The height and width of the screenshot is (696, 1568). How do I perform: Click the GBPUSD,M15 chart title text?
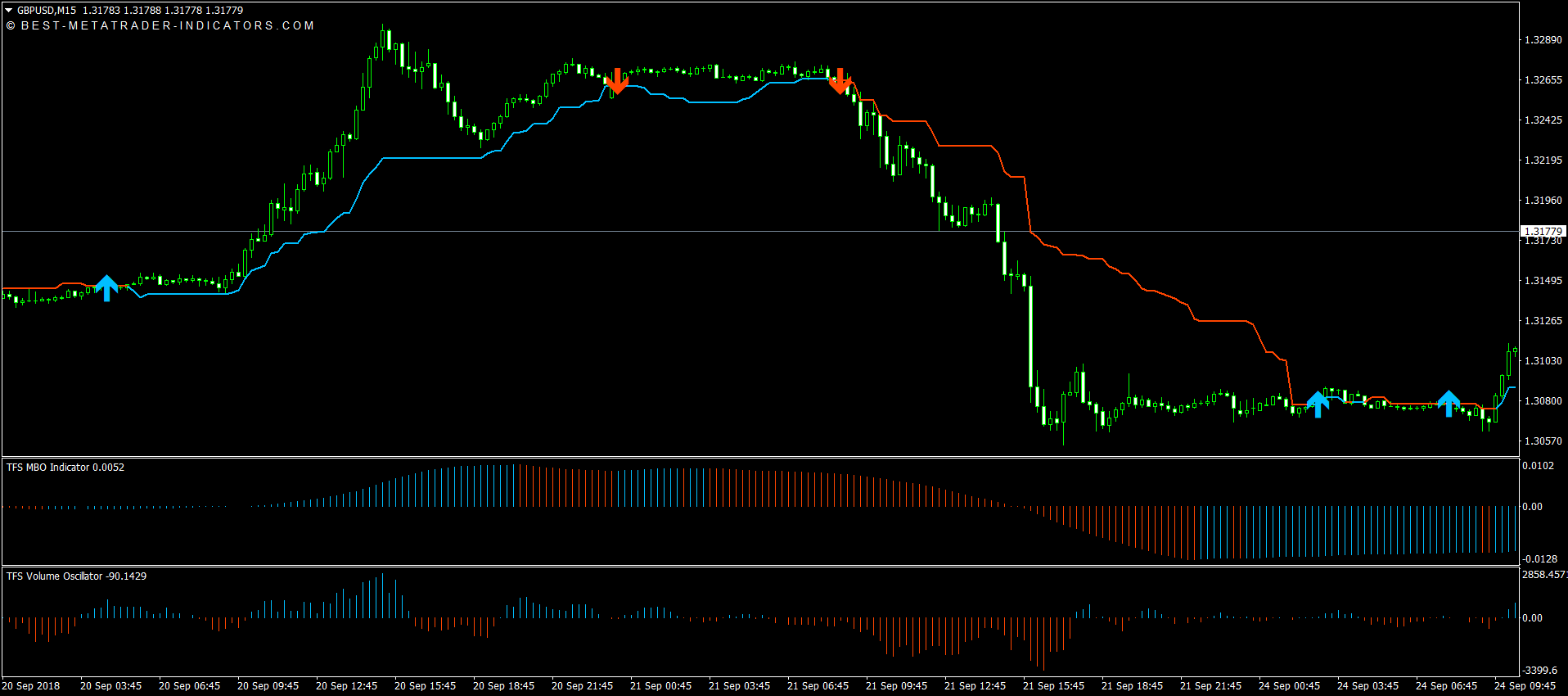coord(47,11)
